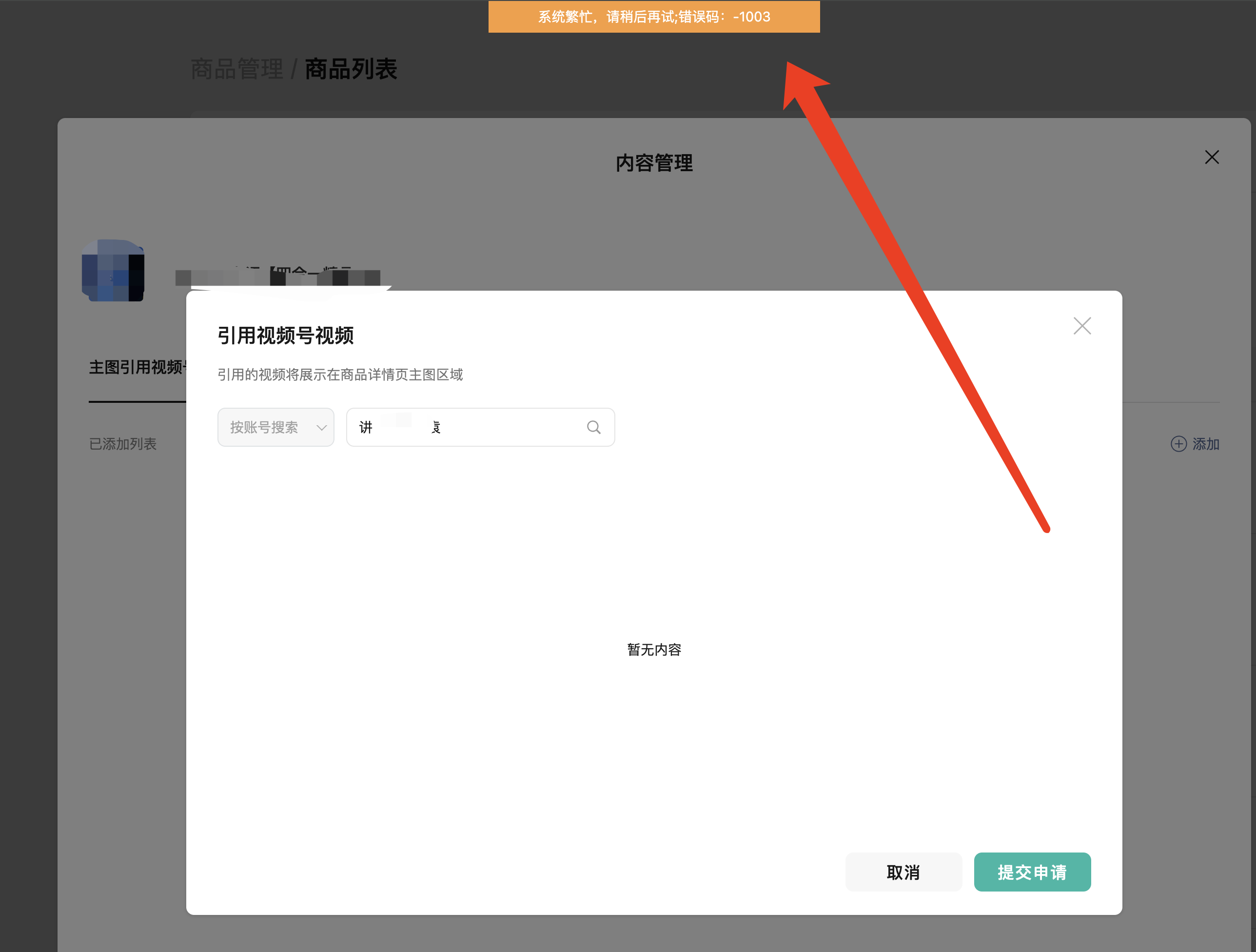Expand the 按账号搜索 chevron arrow
The height and width of the screenshot is (952, 1256).
pos(321,428)
